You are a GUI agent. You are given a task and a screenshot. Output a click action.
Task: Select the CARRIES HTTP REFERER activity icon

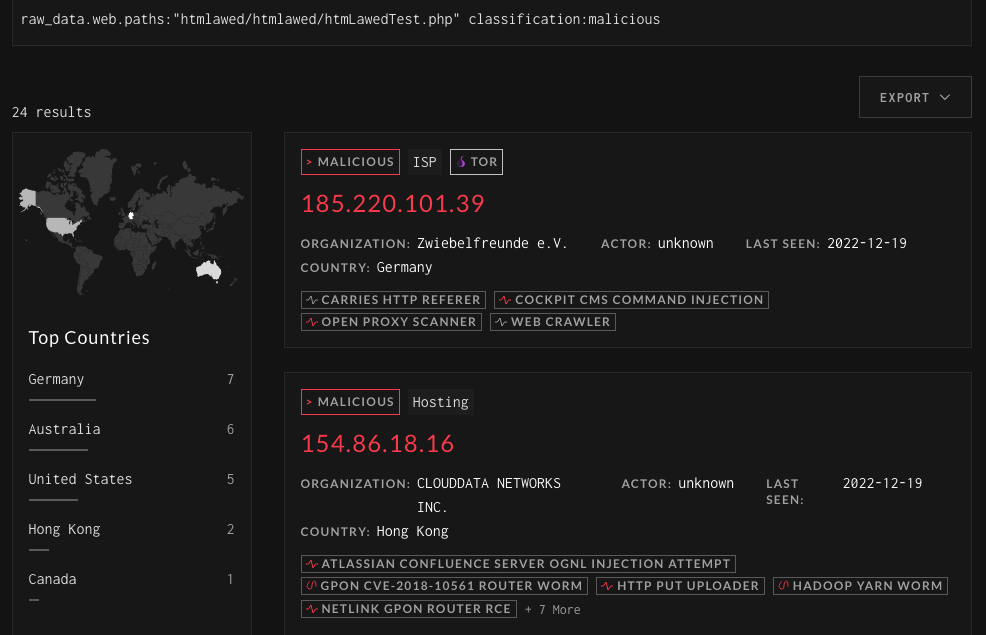pos(312,299)
